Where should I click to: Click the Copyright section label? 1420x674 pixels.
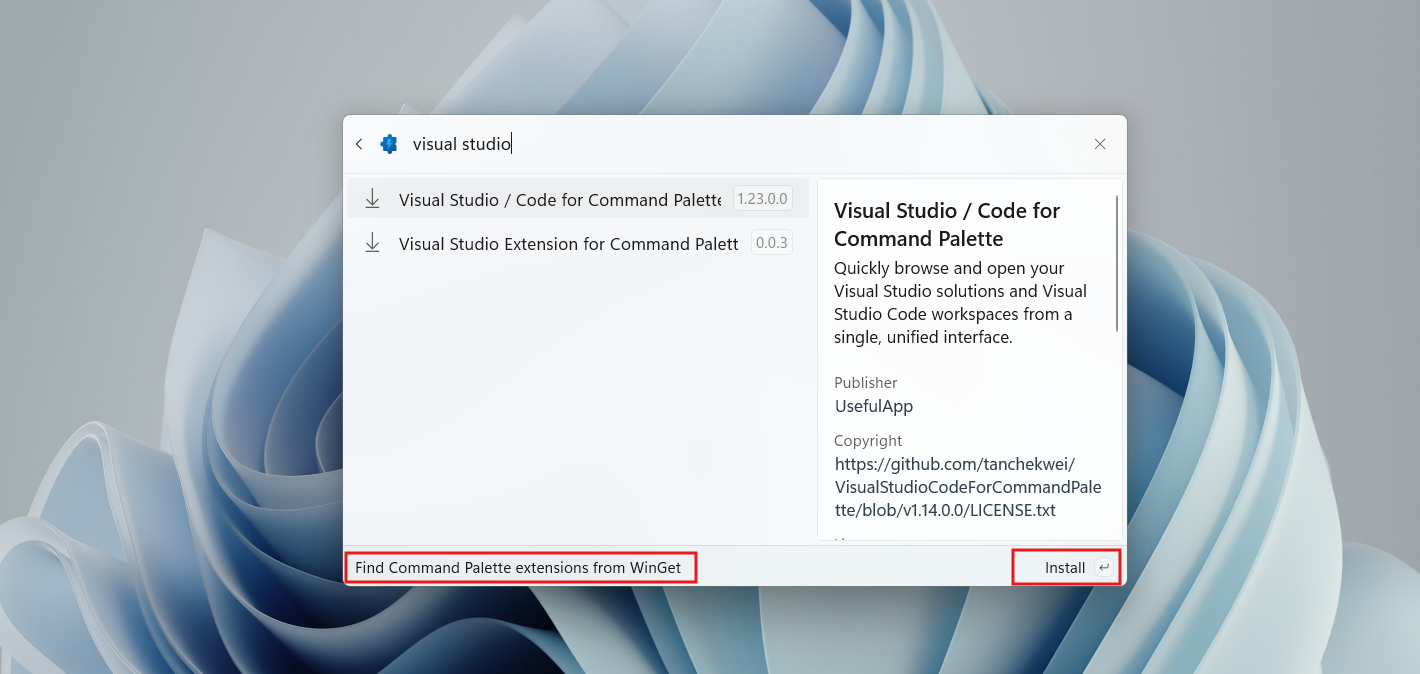pyautogui.click(x=867, y=440)
